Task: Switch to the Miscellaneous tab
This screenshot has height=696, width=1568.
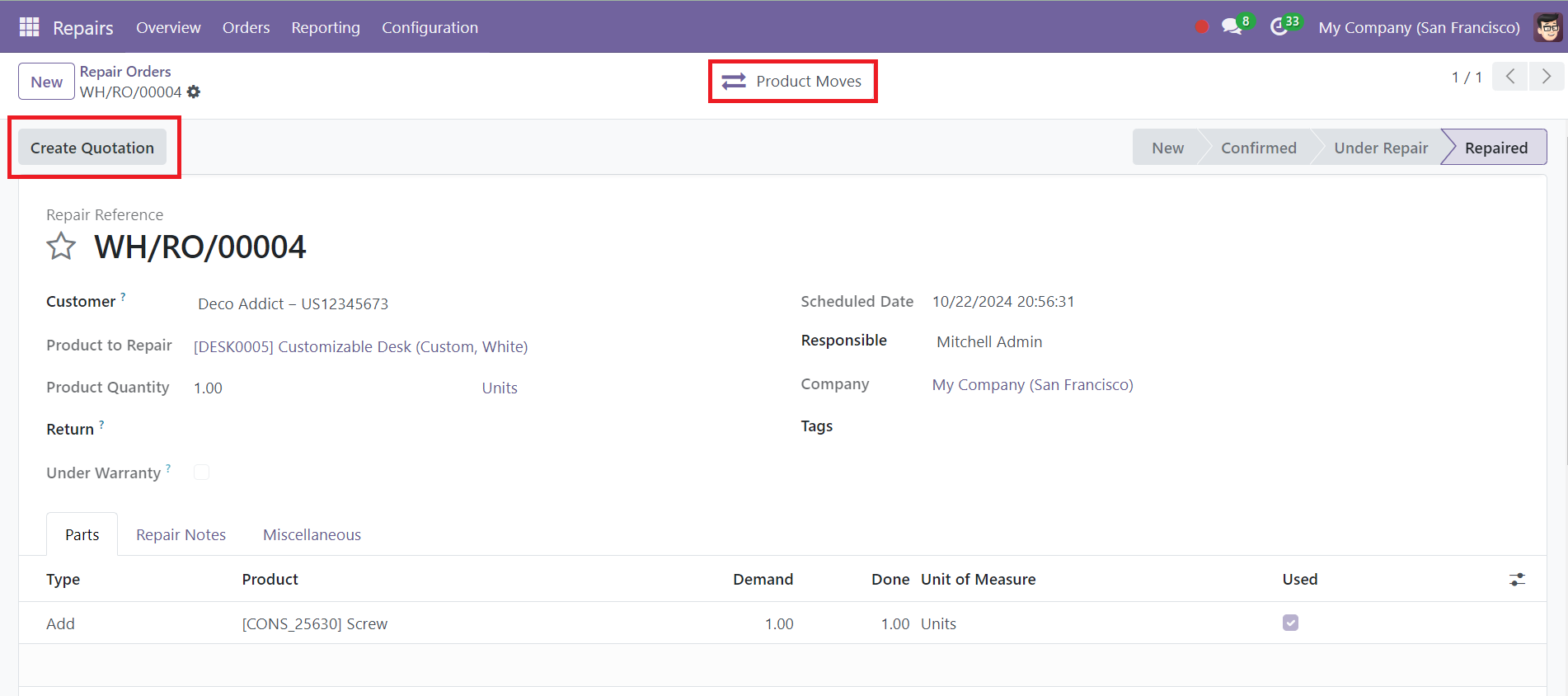Action: click(312, 534)
